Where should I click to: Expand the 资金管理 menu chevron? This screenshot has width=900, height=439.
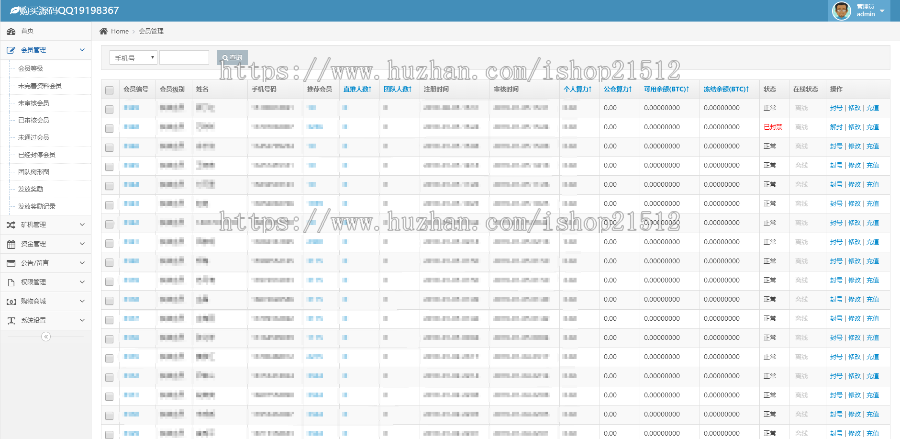82,244
